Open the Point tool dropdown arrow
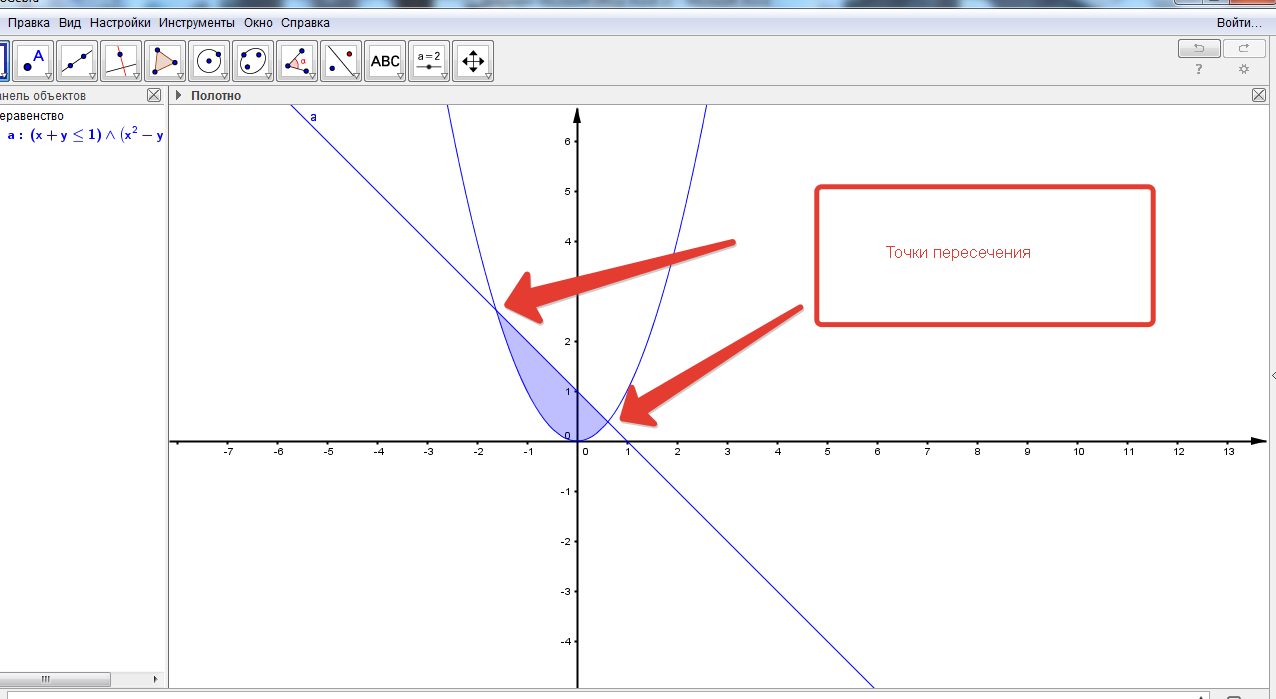1276x699 pixels. click(x=48, y=76)
